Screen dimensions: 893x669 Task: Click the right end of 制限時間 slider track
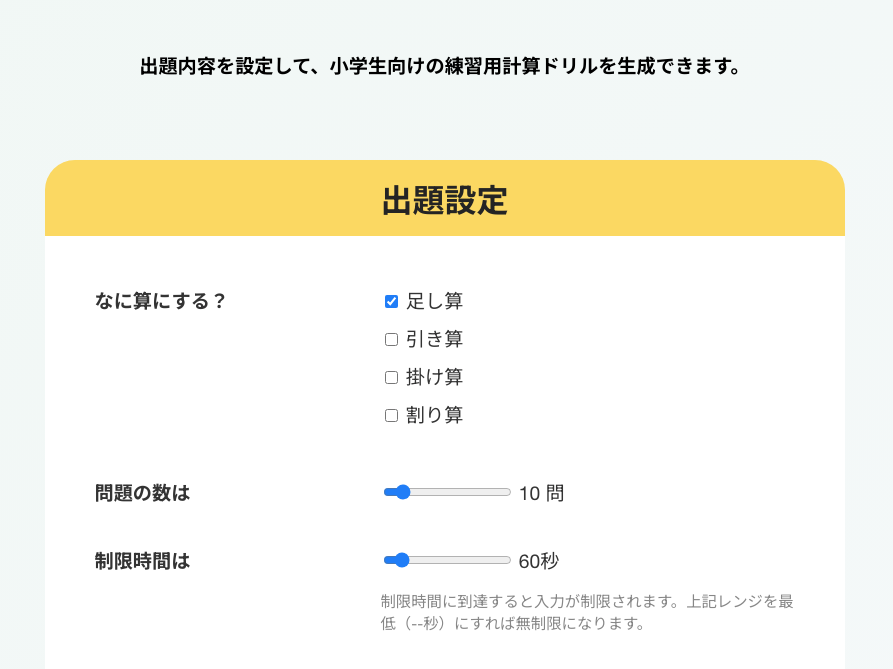507,560
